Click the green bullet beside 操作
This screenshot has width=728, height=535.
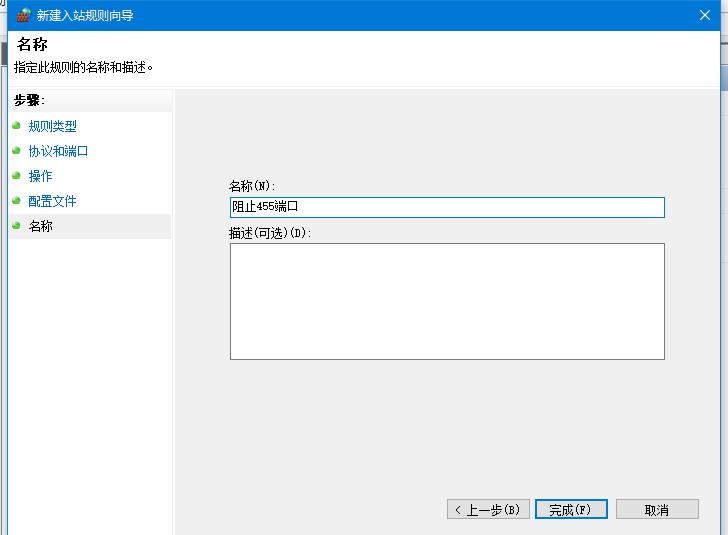[x=16, y=176]
